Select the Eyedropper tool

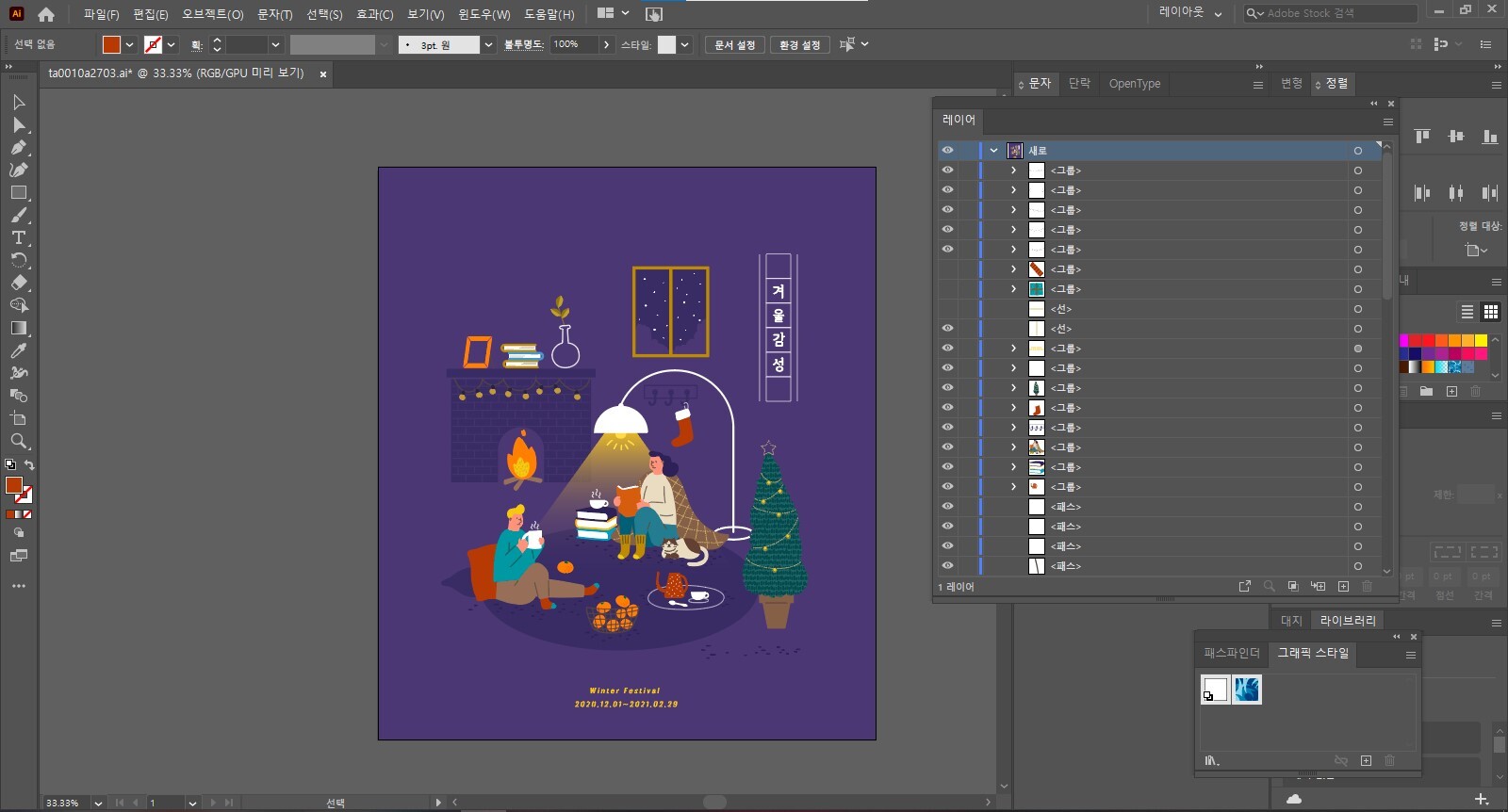point(18,350)
